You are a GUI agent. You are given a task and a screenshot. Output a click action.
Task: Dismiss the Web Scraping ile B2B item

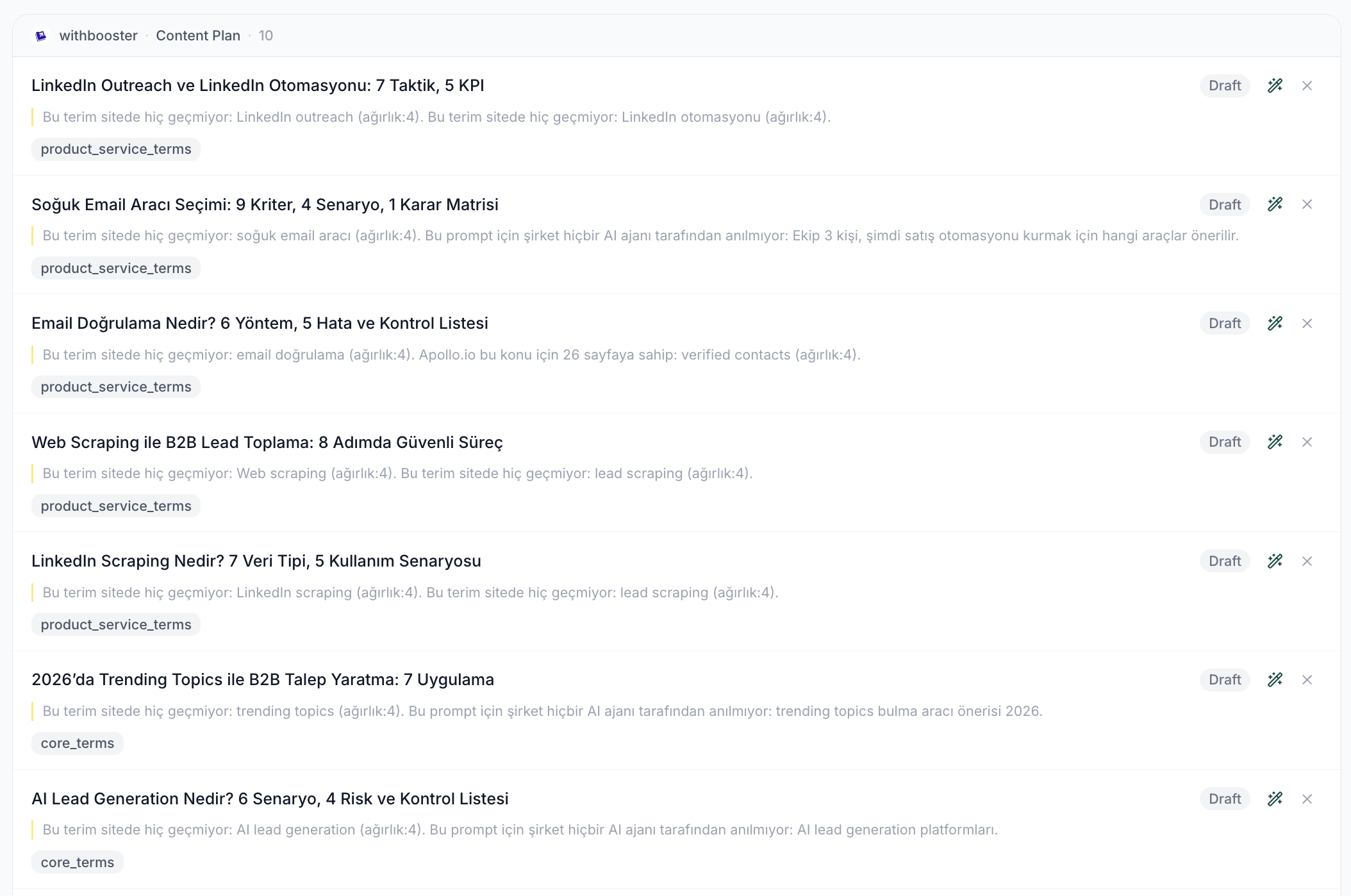pyautogui.click(x=1307, y=442)
